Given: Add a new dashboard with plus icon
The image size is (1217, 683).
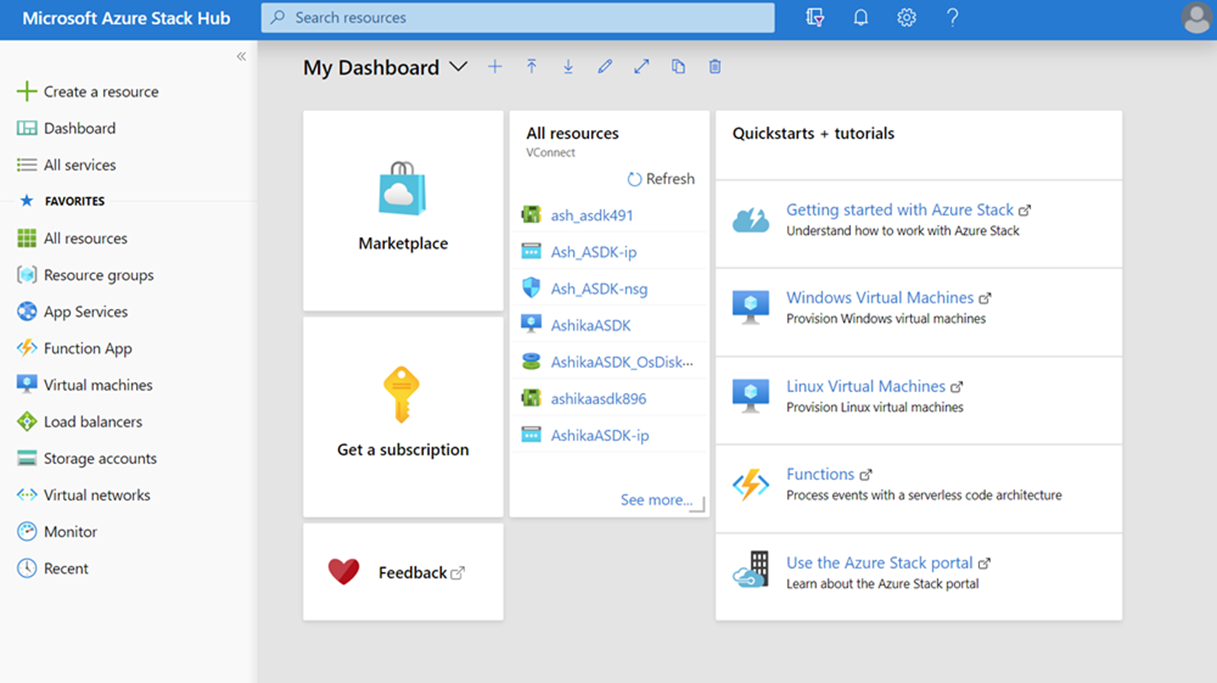Looking at the screenshot, I should (495, 67).
